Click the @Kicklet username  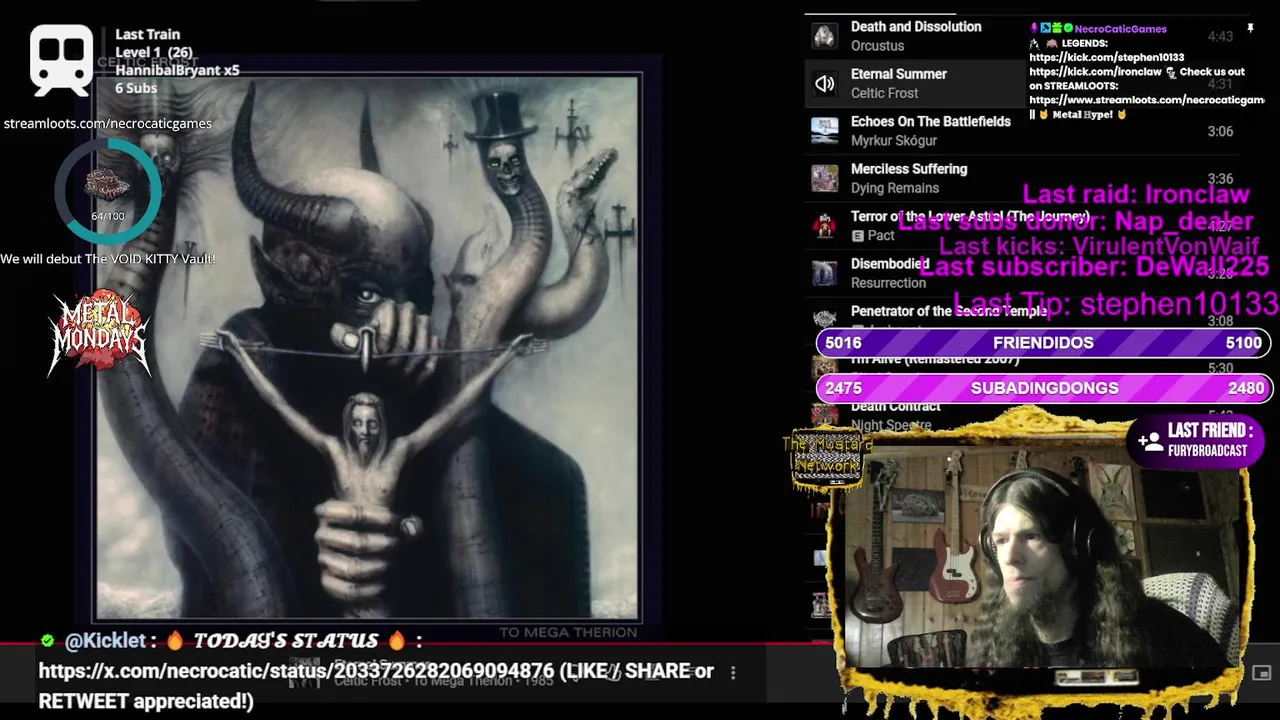click(105, 640)
